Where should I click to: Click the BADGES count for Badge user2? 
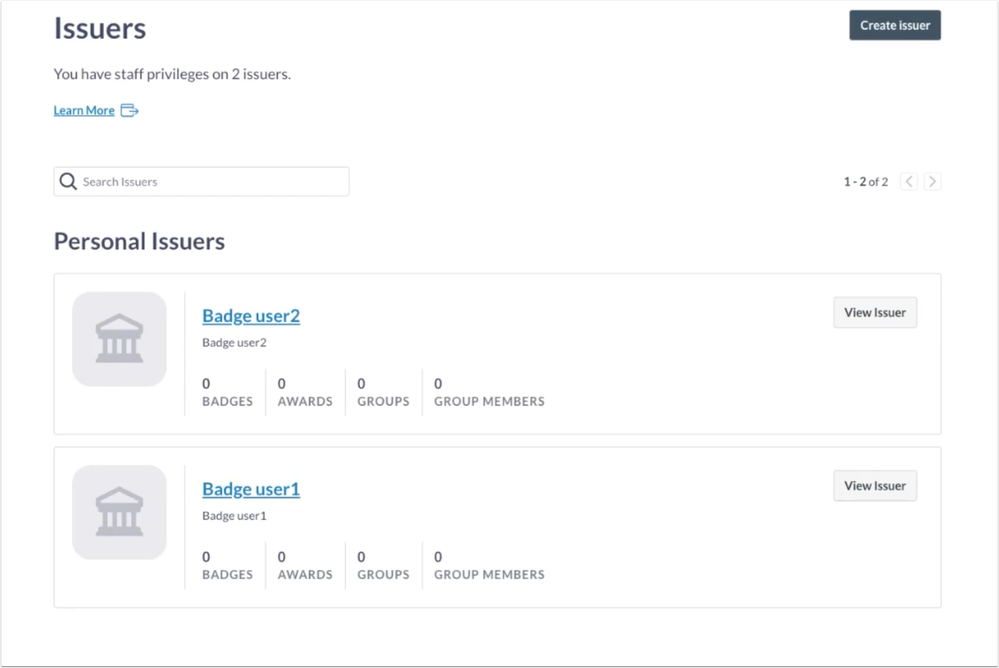coord(226,392)
